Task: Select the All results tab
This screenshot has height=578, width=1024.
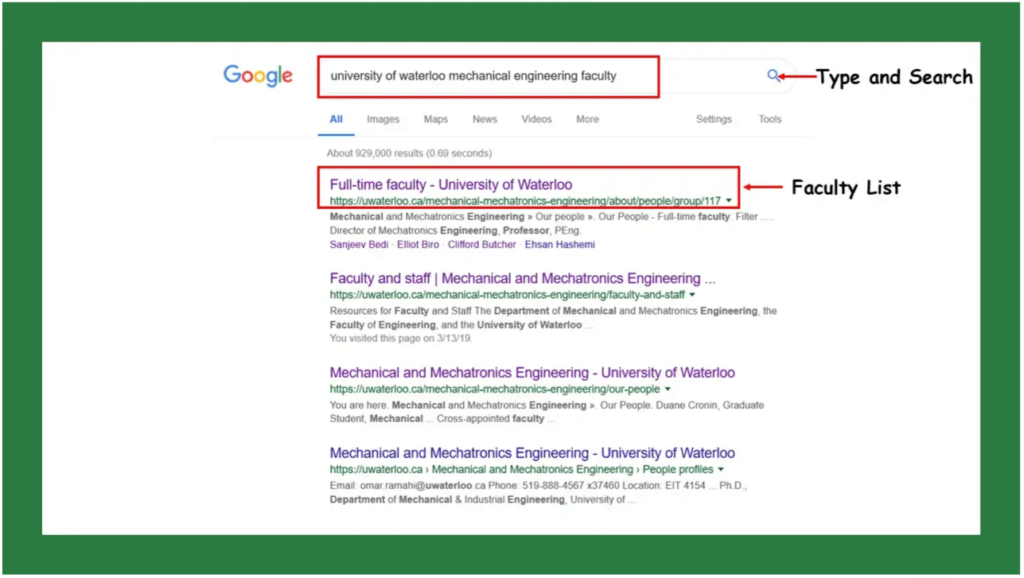Action: 336,119
